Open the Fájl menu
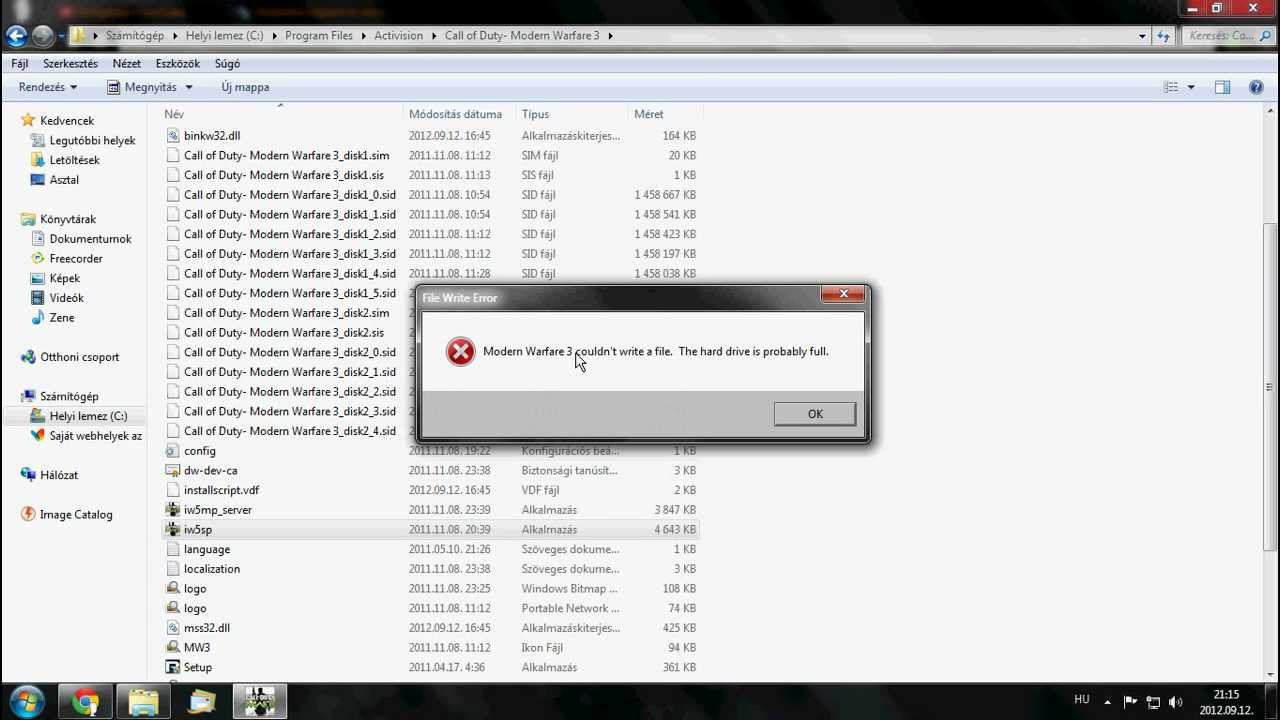 [x=20, y=63]
